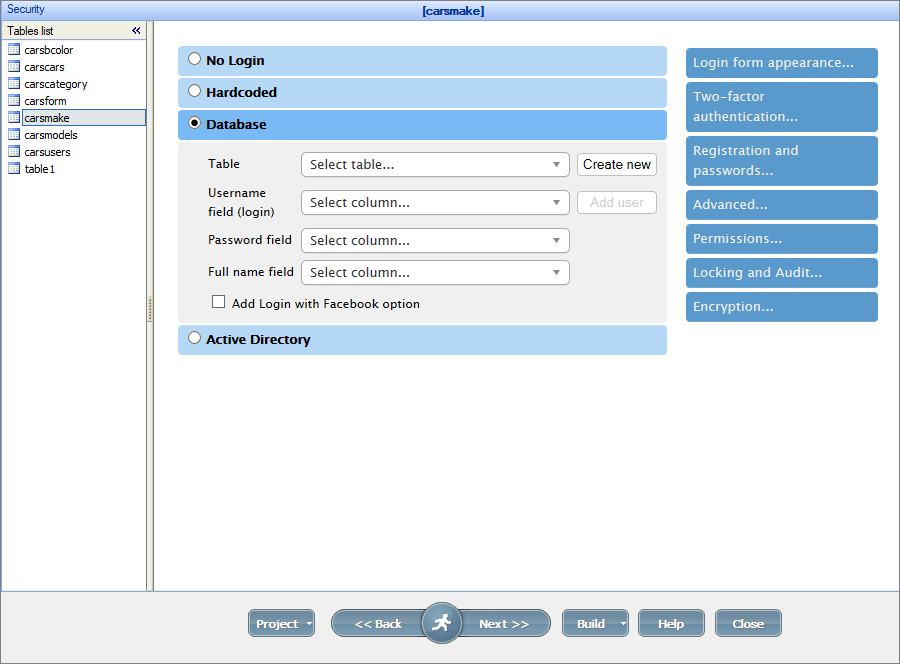Click the table icon beside carsusers
The image size is (900, 664).
click(14, 151)
